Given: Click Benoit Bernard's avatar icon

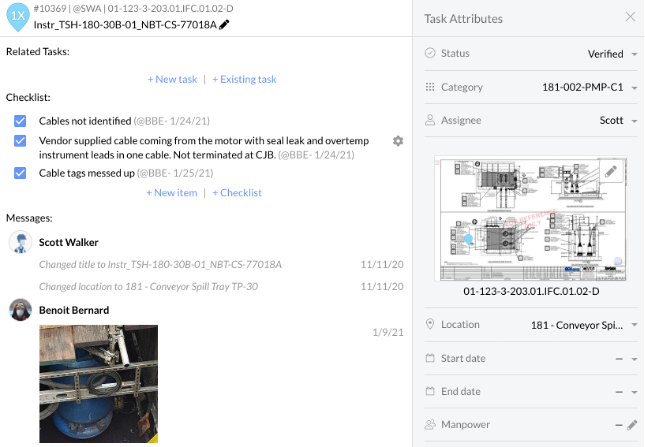Looking at the screenshot, I should [21, 310].
